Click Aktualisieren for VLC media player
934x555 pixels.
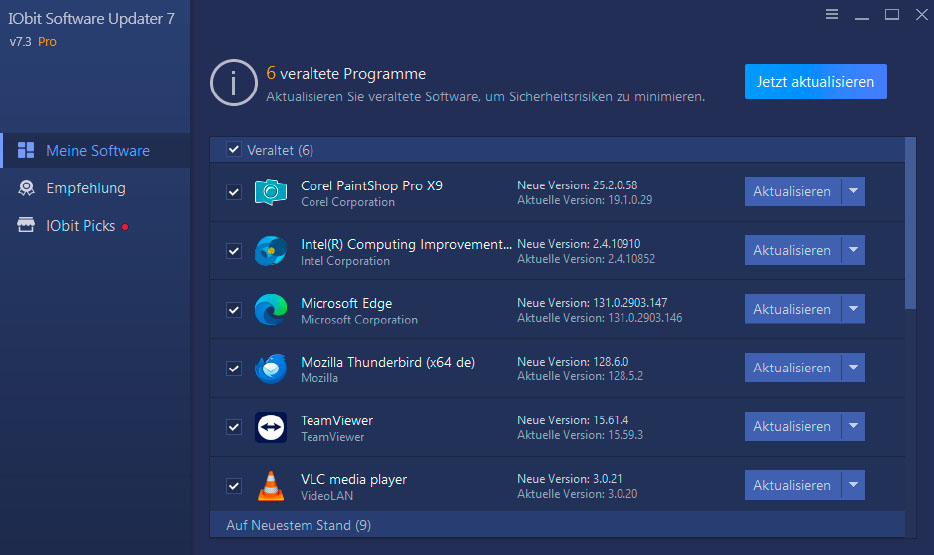(x=793, y=485)
